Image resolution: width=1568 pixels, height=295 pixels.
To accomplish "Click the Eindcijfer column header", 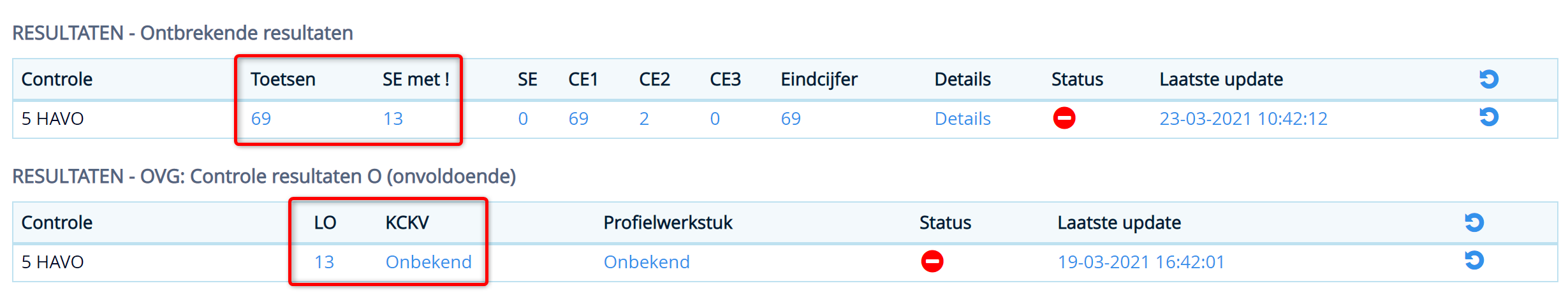I will tap(819, 79).
